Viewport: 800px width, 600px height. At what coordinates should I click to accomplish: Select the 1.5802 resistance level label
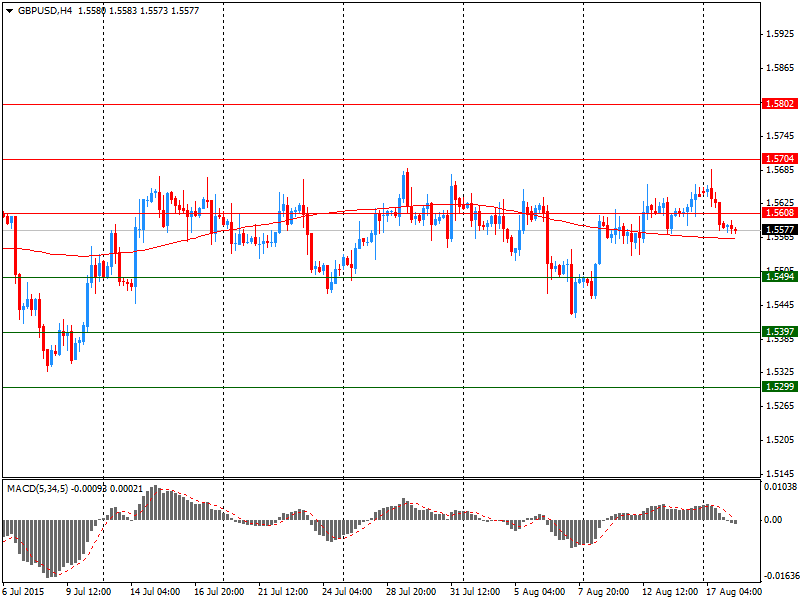780,104
